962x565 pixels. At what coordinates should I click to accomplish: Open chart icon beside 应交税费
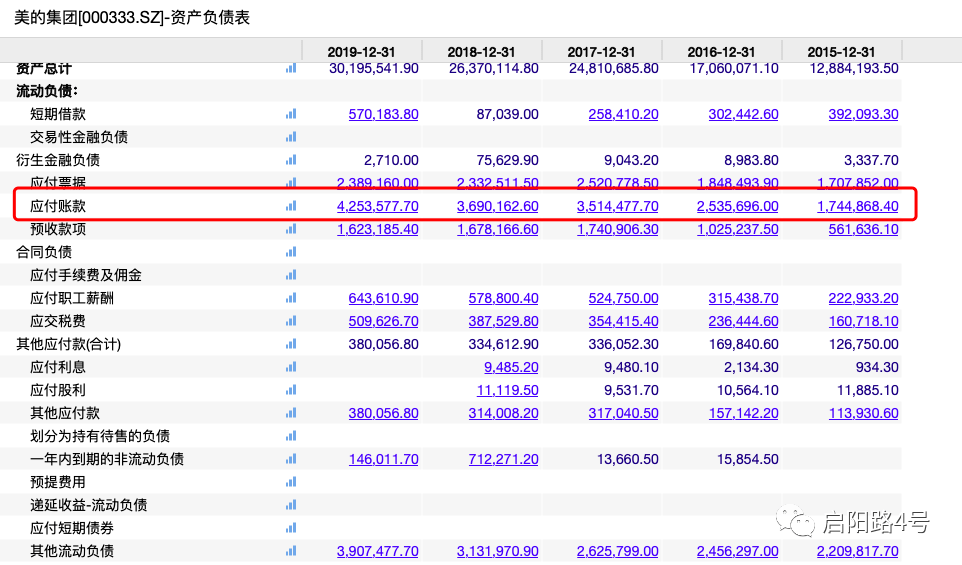point(291,321)
